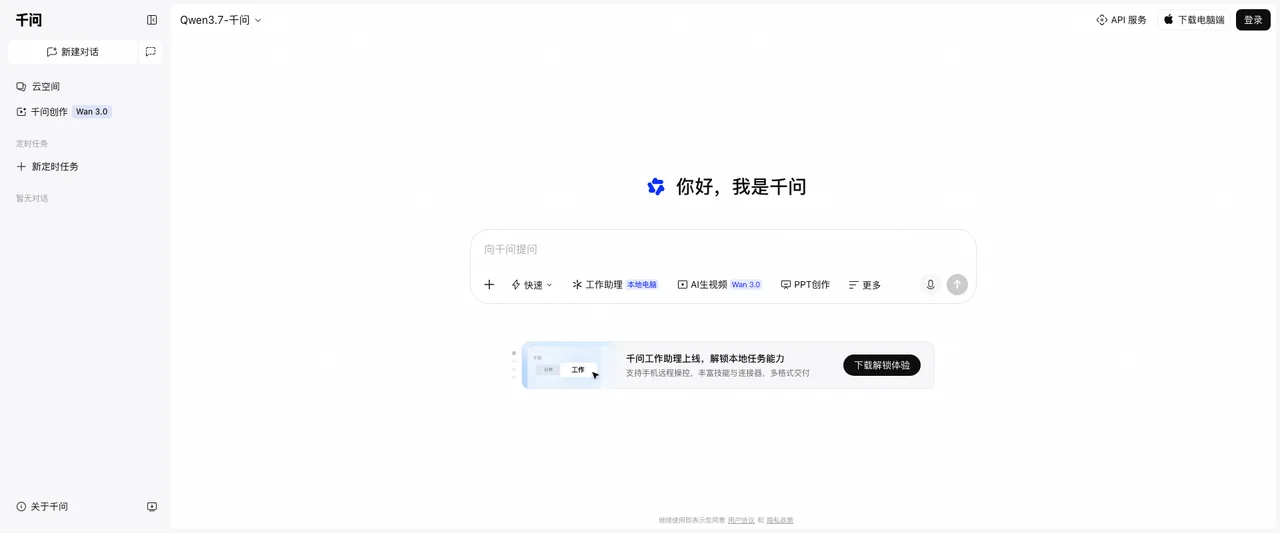Open 关于千问 about page
Screen dimensions: 1280x533
click(x=42, y=507)
